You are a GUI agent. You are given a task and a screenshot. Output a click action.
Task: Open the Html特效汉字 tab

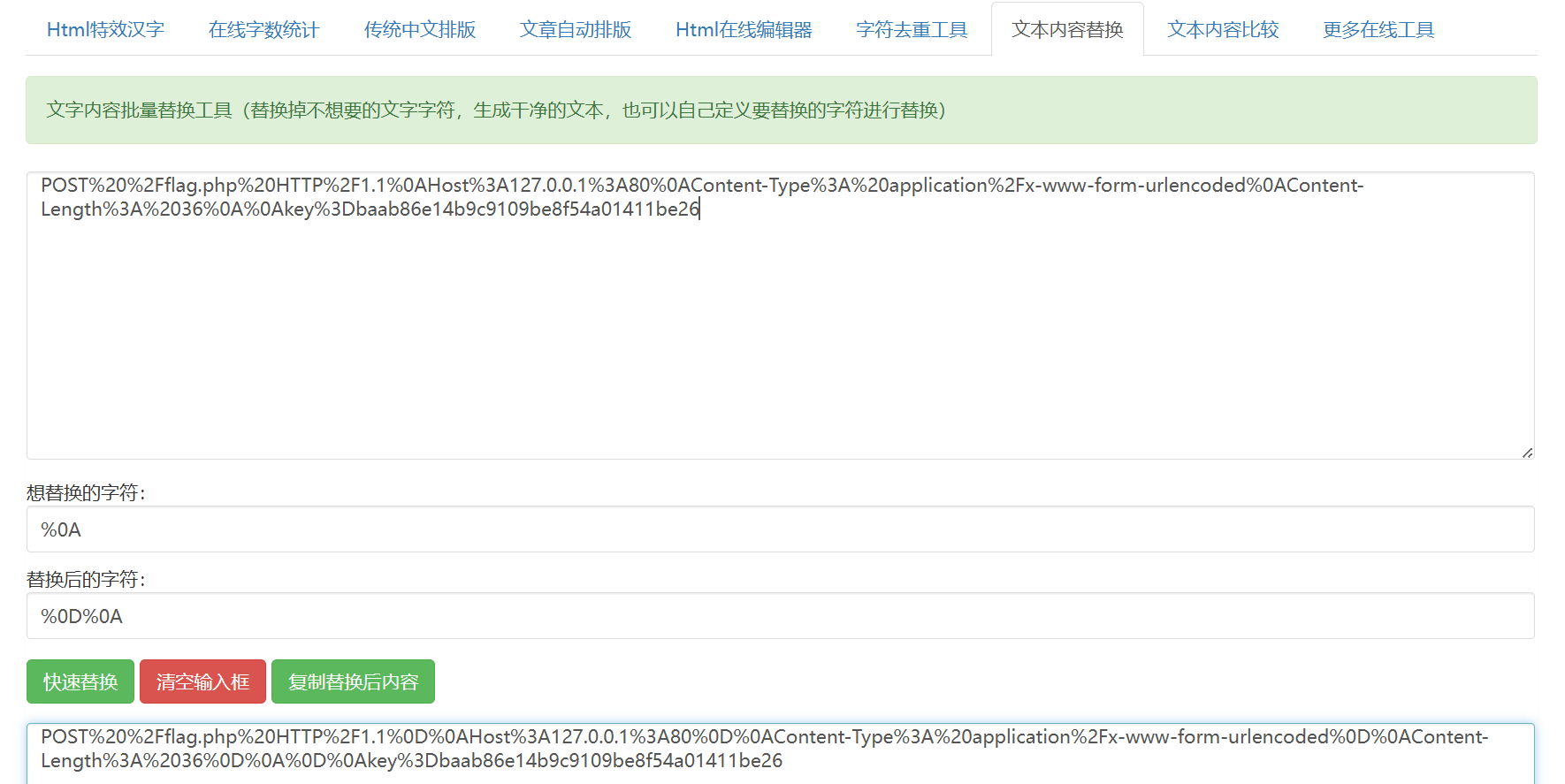105,30
